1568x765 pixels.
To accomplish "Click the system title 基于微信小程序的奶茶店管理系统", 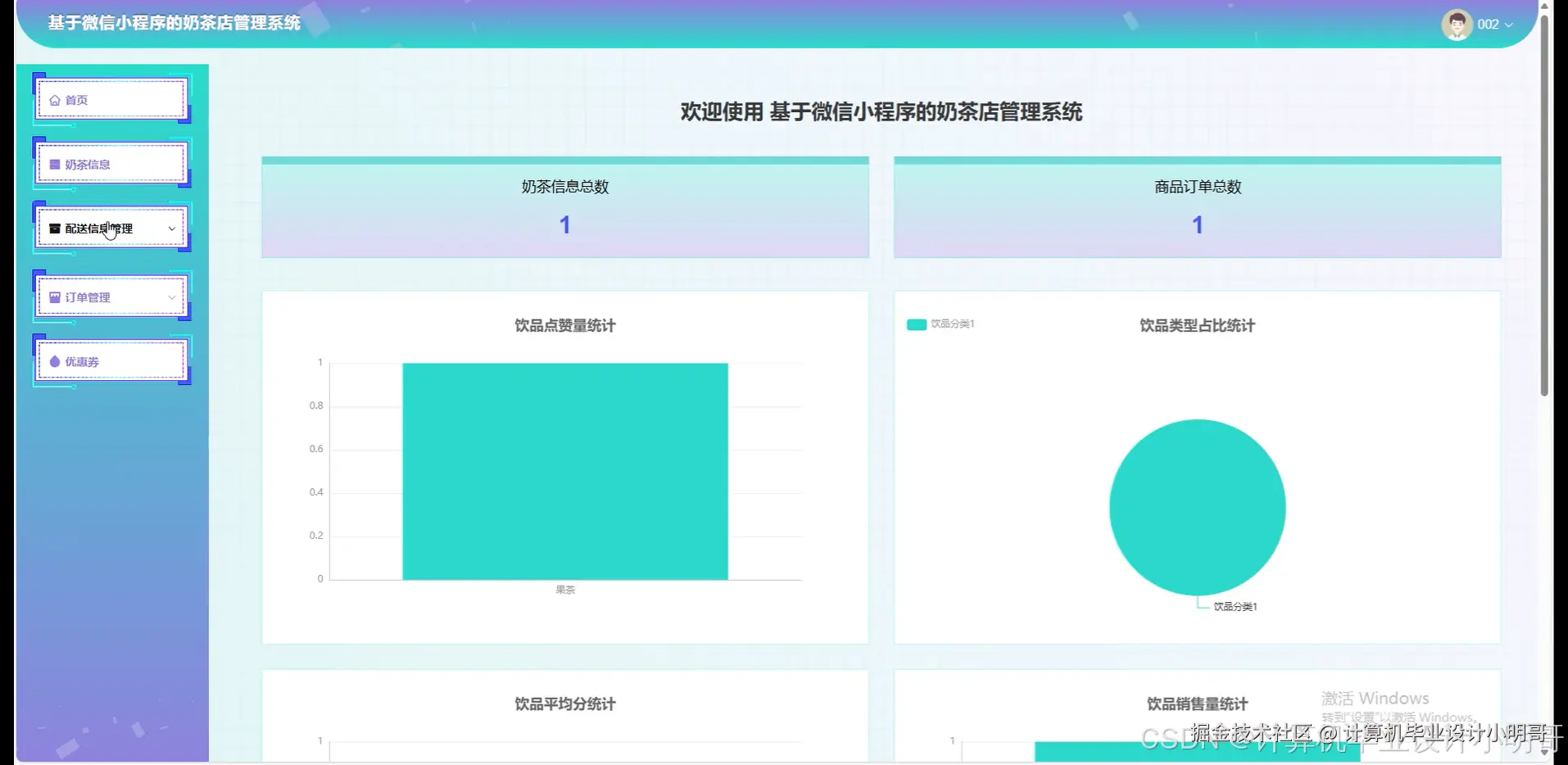I will pyautogui.click(x=174, y=24).
